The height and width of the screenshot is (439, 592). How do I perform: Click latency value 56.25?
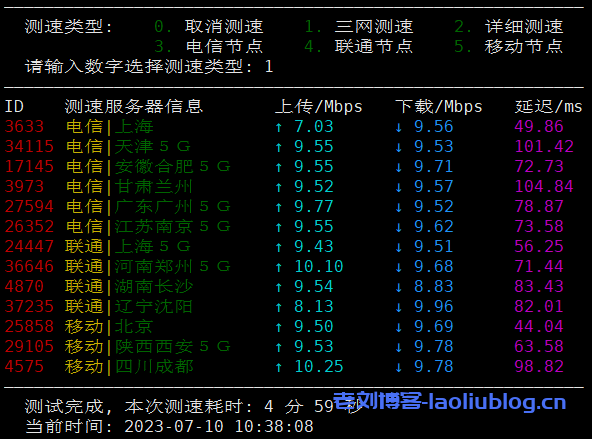coord(539,246)
